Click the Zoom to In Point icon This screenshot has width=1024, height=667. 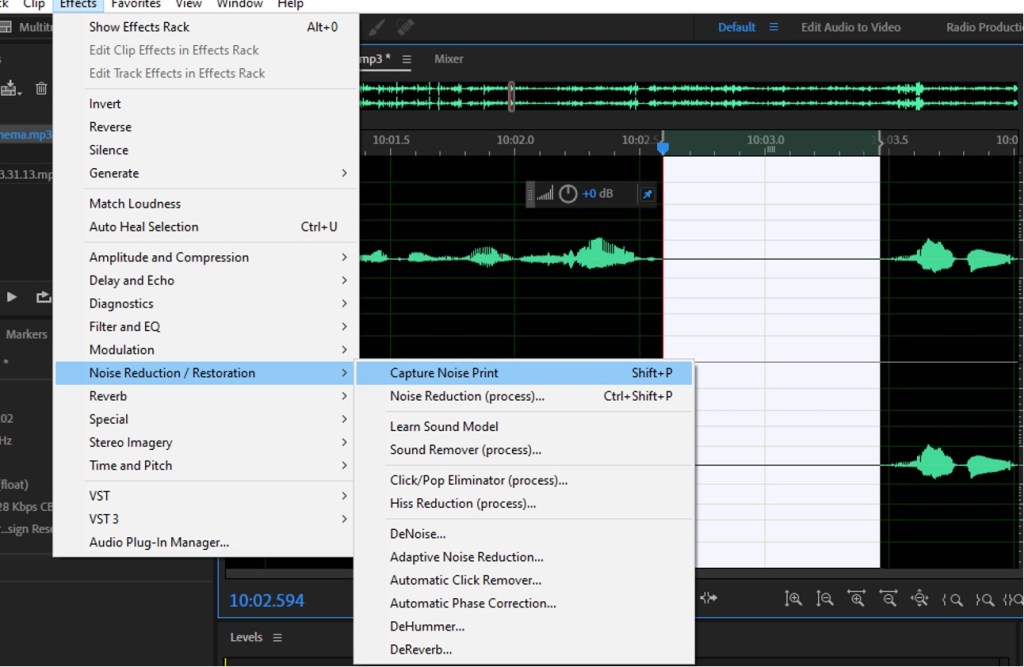pos(953,599)
